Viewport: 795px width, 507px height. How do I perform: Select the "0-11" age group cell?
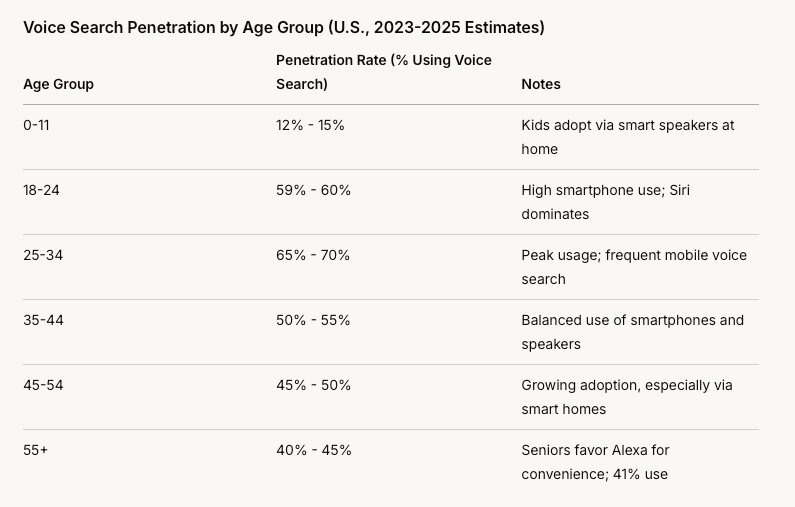(37, 125)
